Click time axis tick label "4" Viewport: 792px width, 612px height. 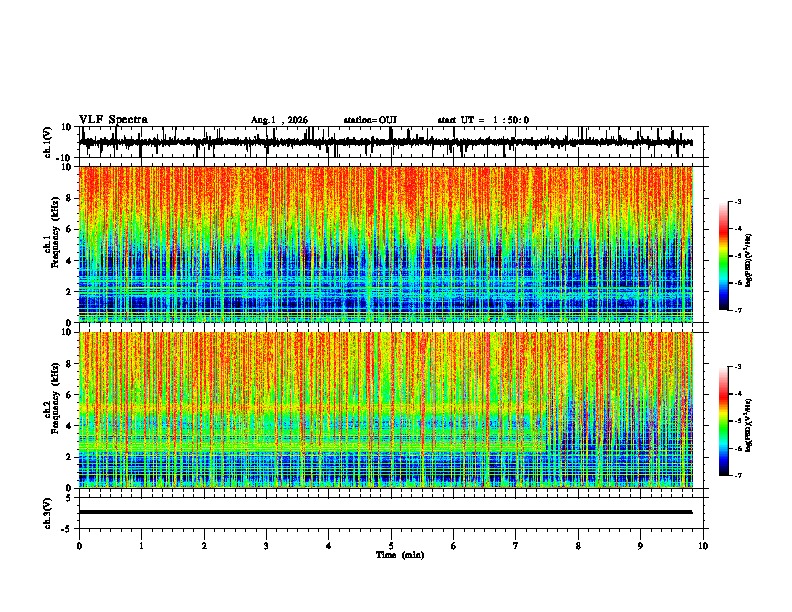pos(329,546)
